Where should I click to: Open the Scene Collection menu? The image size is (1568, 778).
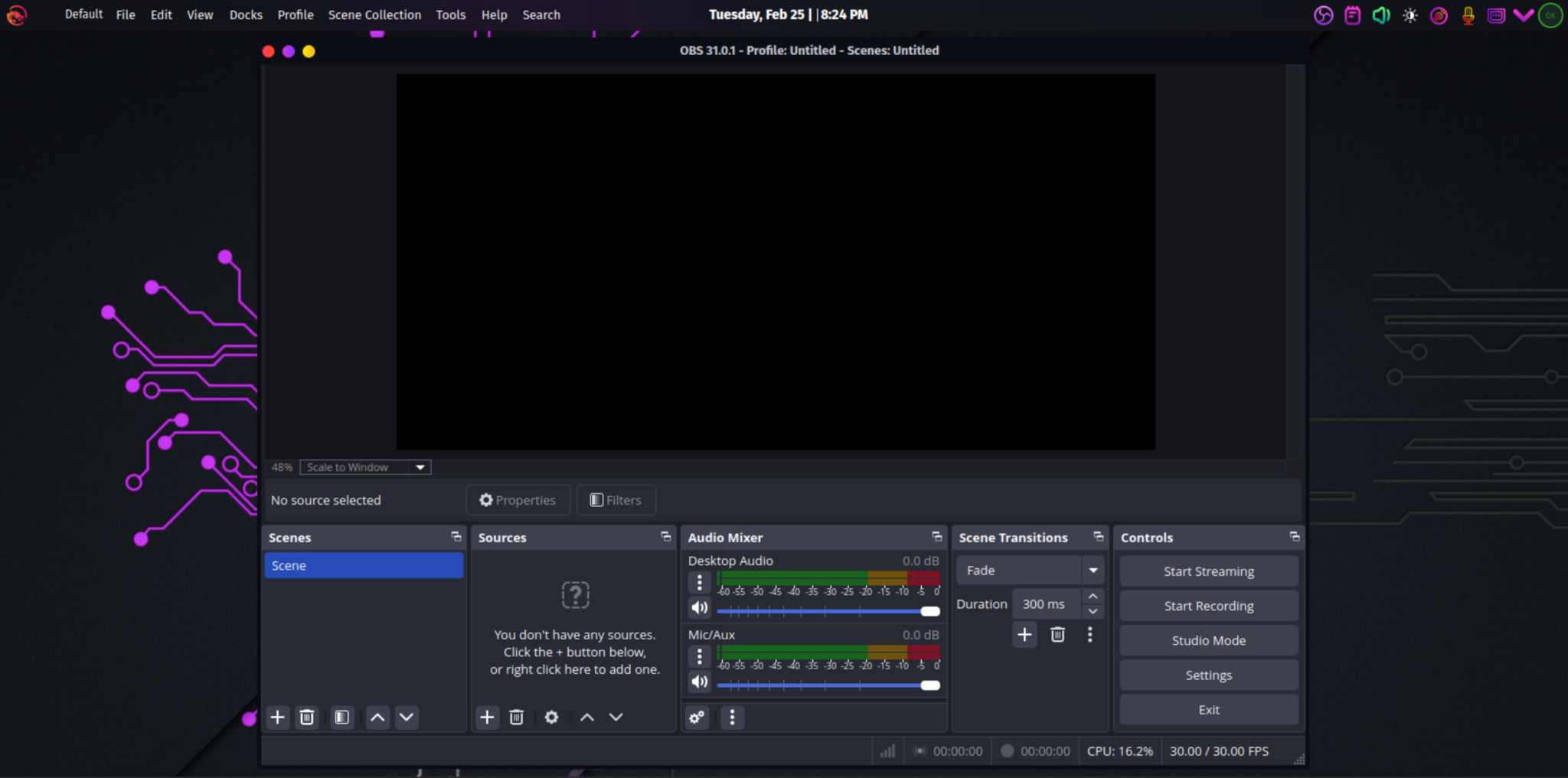[x=374, y=15]
